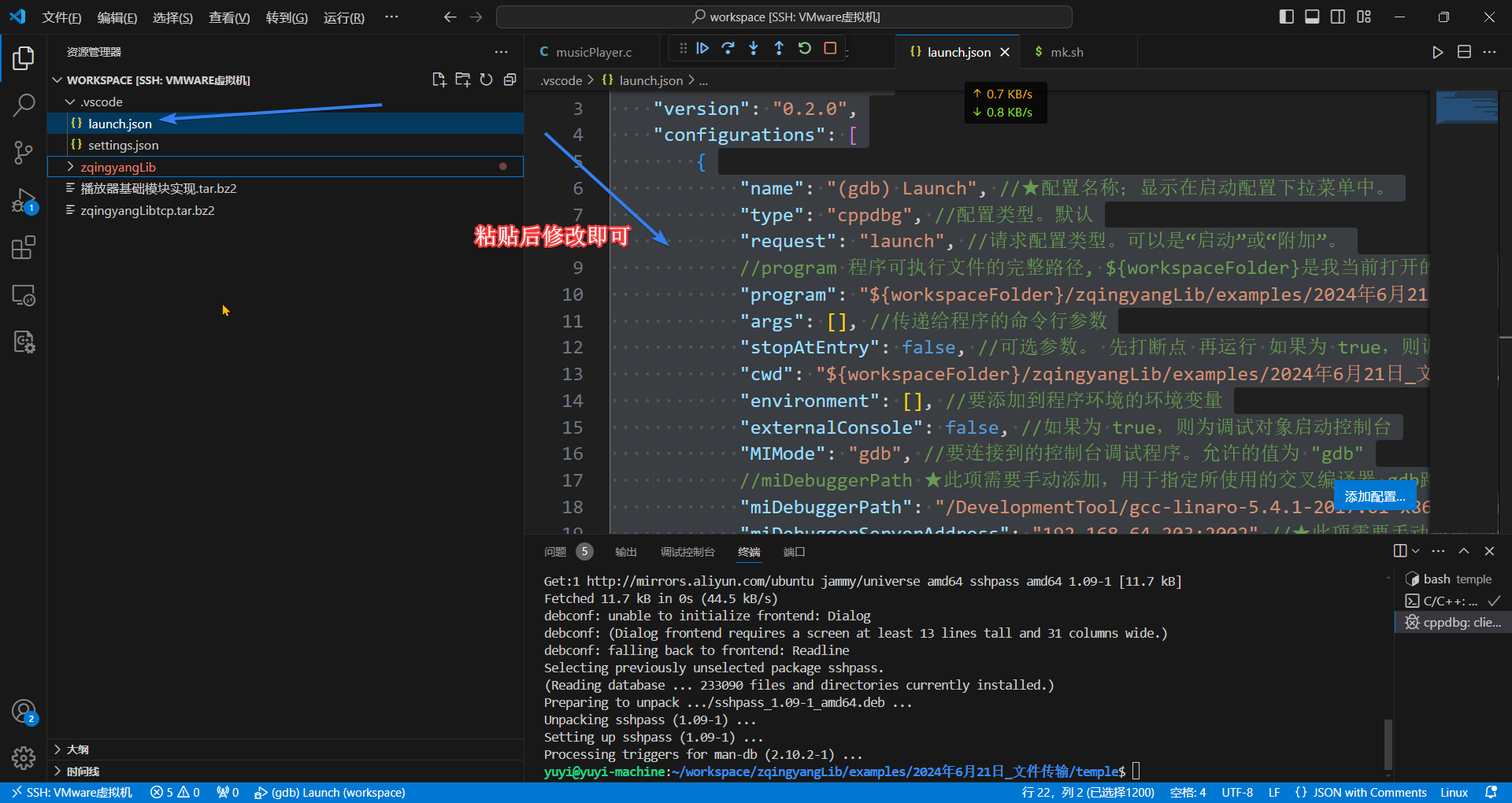The height and width of the screenshot is (803, 1512).
Task: Stop the debug session
Action: click(830, 49)
